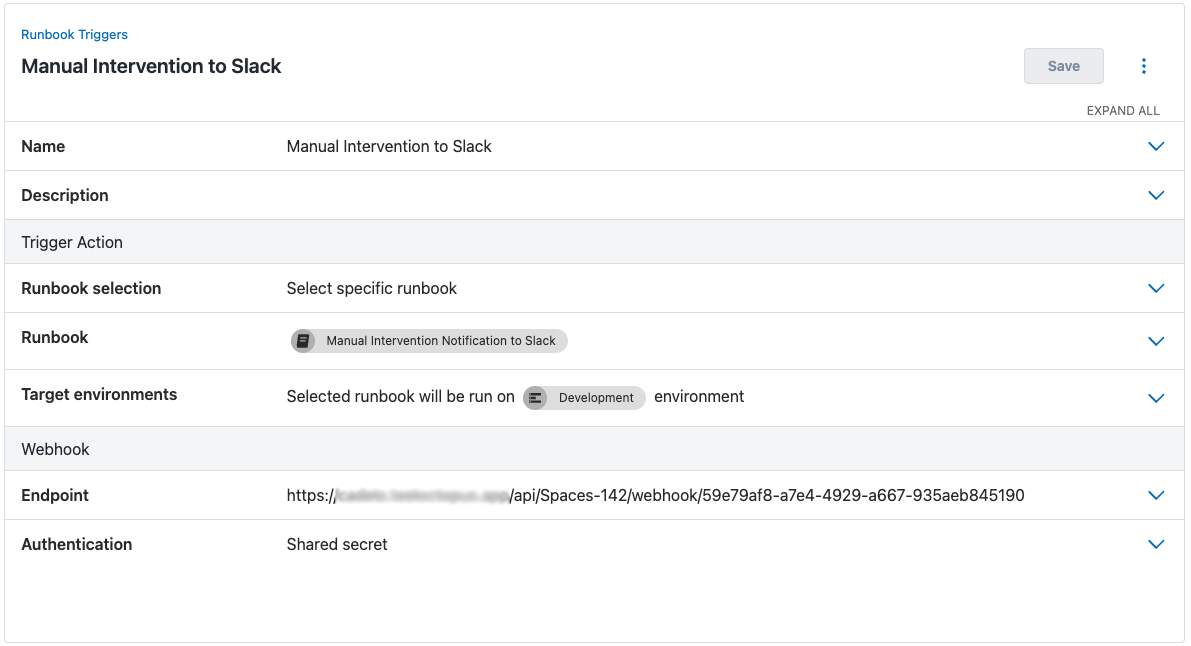Open the three-dot overflow menu

(1144, 66)
